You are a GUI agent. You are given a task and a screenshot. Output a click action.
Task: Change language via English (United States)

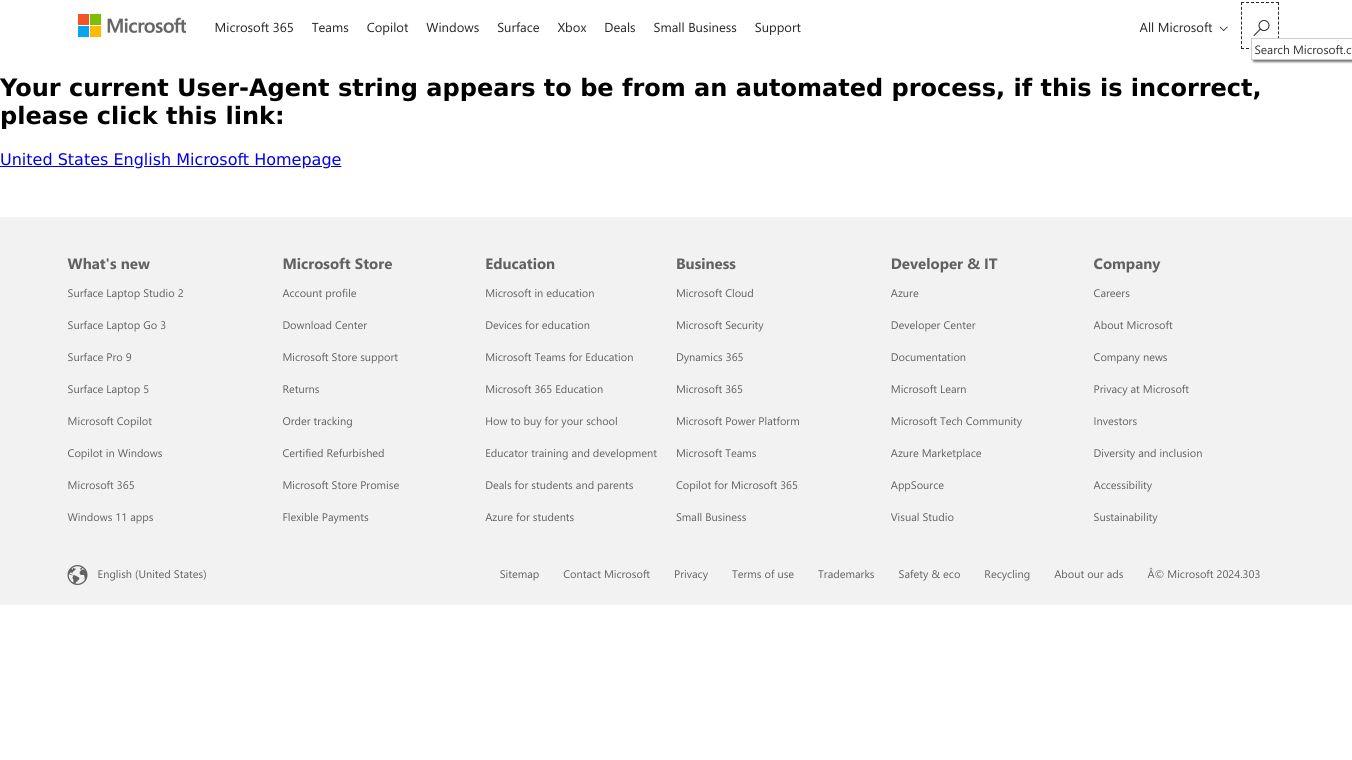(x=152, y=574)
